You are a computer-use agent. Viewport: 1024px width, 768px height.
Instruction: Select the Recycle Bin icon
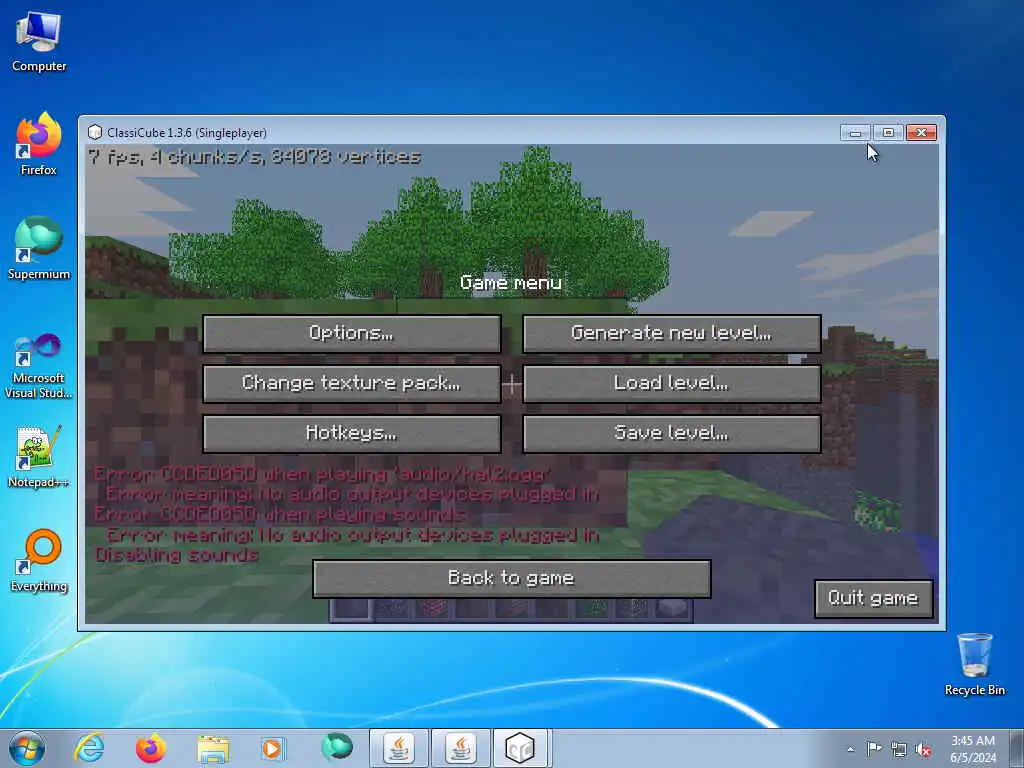pyautogui.click(x=974, y=665)
